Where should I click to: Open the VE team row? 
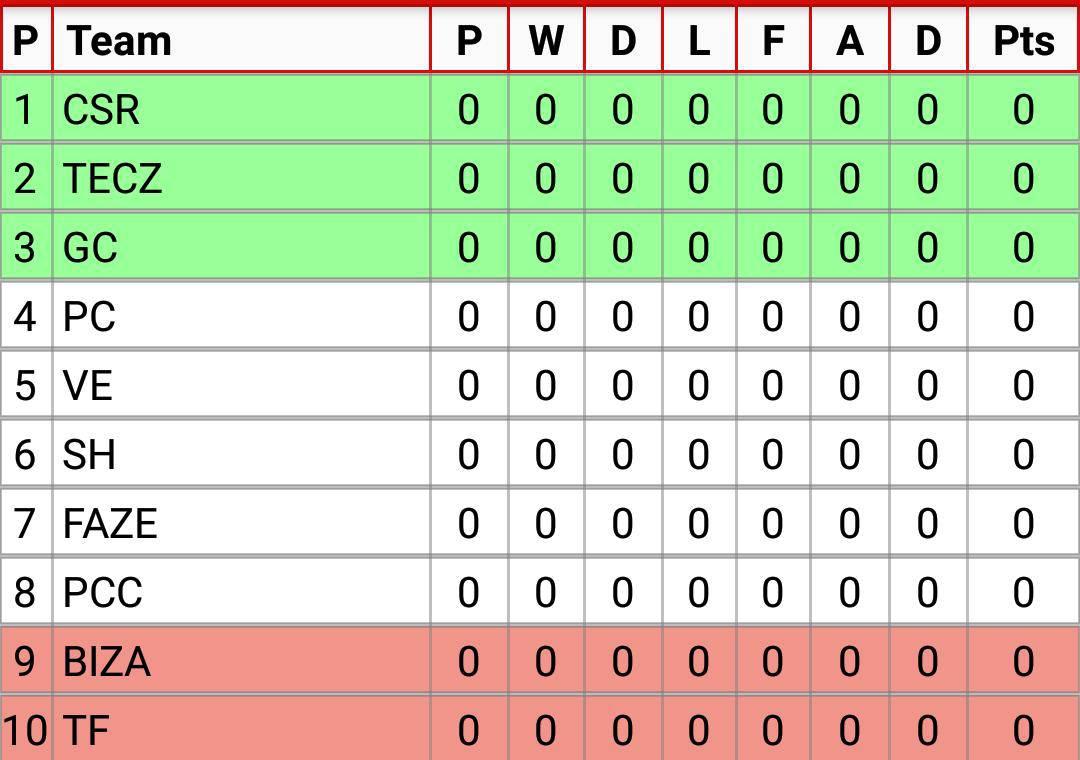540,384
